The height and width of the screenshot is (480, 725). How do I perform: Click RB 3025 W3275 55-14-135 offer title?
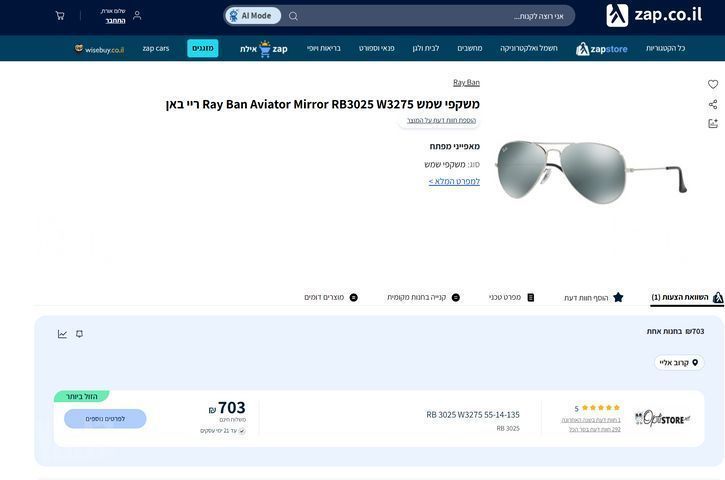click(473, 415)
